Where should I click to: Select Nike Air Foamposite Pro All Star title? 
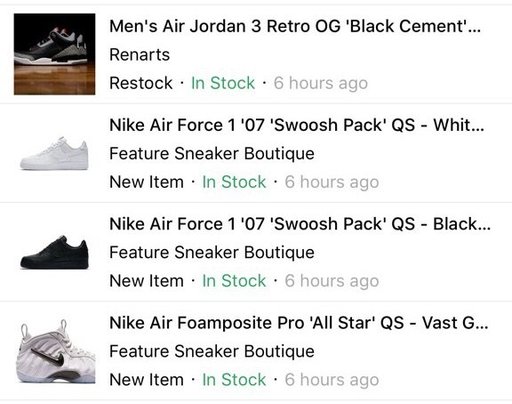(299, 323)
